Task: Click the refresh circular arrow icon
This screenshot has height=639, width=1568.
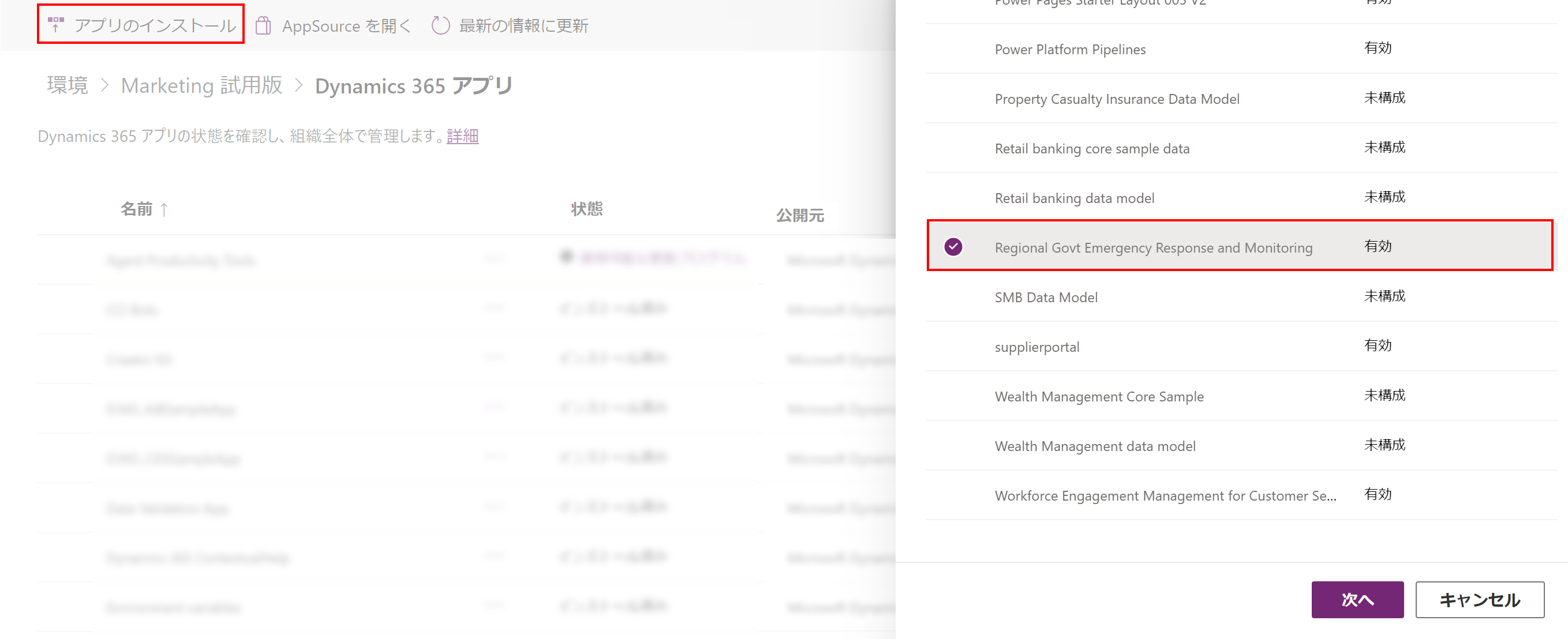Action: (440, 25)
